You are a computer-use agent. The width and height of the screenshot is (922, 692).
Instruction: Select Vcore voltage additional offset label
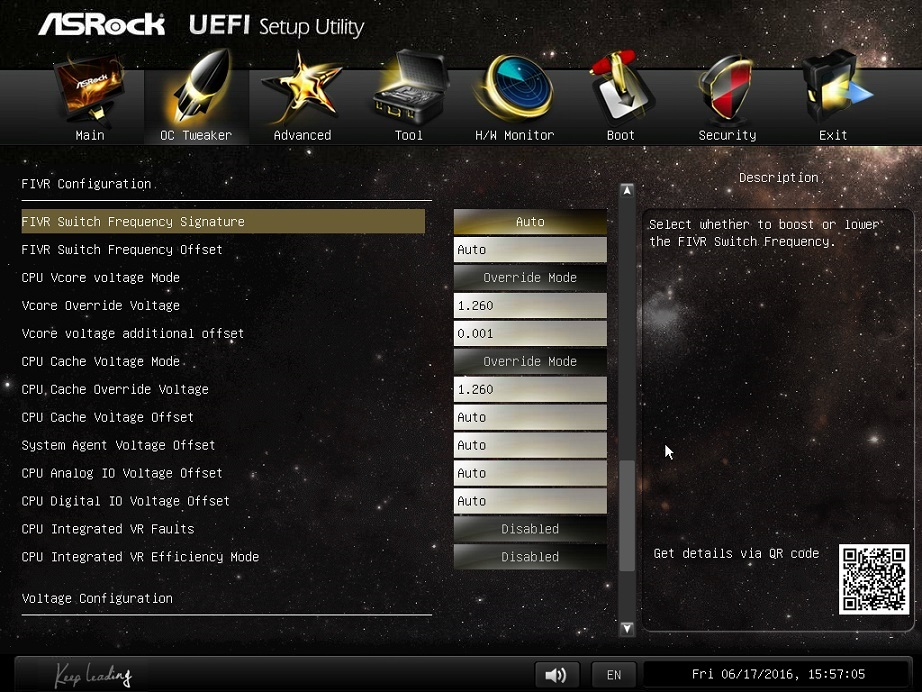pyautogui.click(x=132, y=333)
